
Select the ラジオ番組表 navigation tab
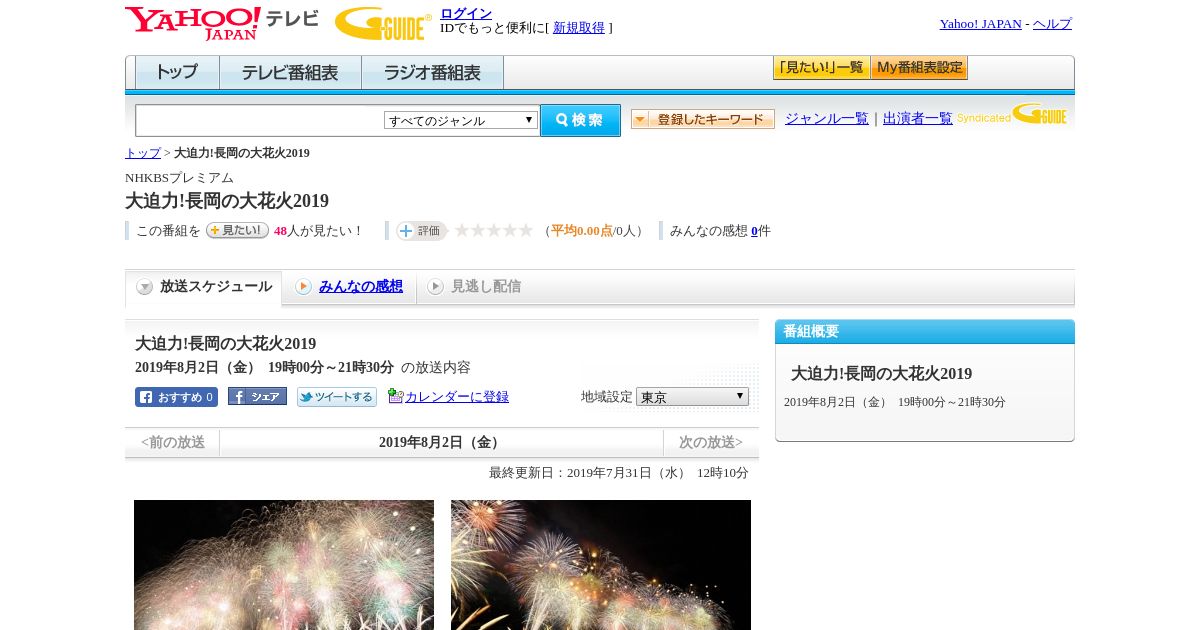[432, 72]
